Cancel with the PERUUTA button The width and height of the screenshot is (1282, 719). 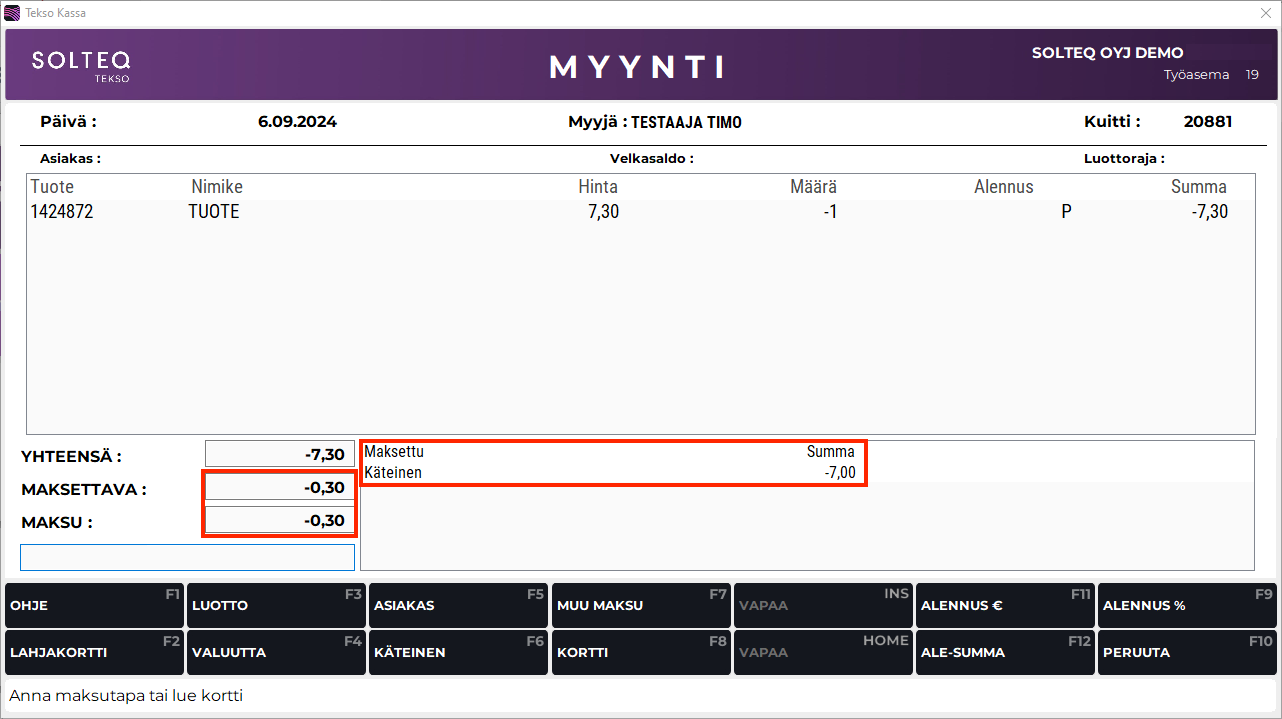point(1187,652)
